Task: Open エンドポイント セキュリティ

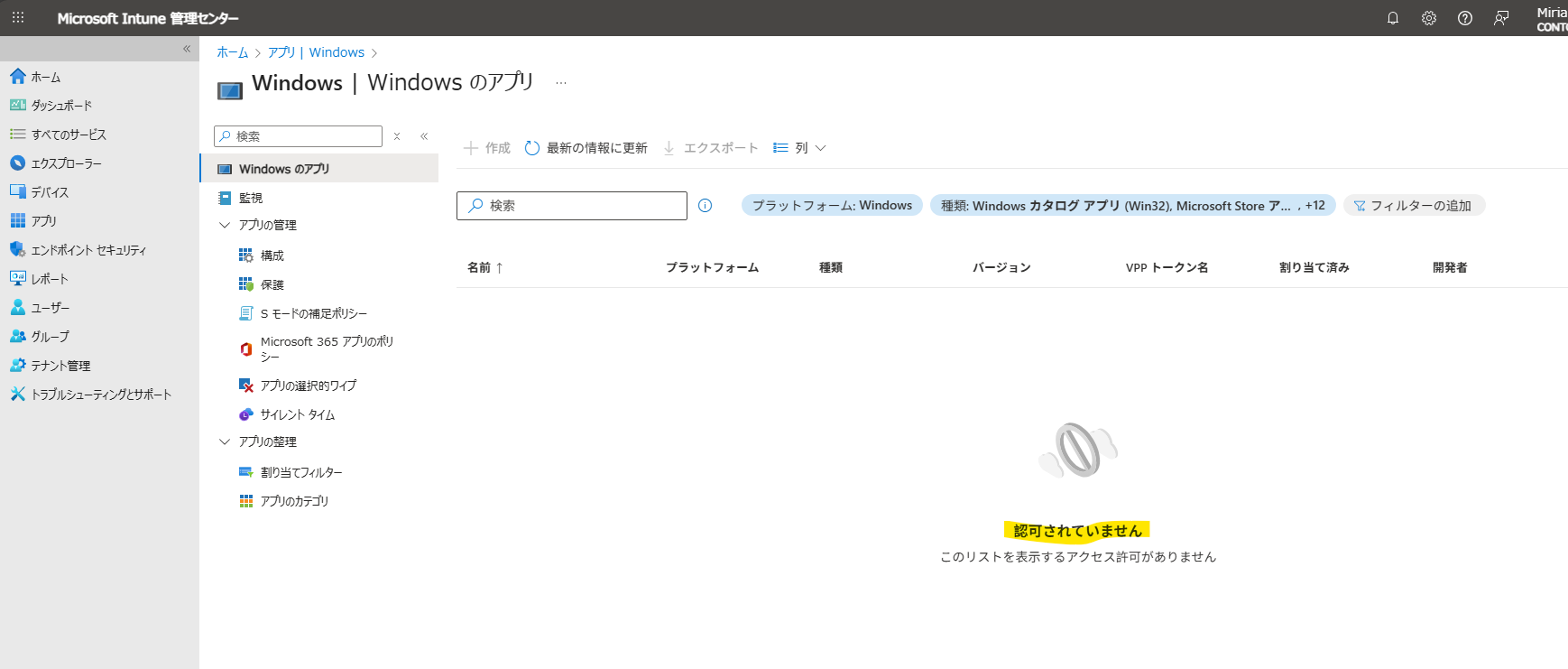Action: pos(99,250)
